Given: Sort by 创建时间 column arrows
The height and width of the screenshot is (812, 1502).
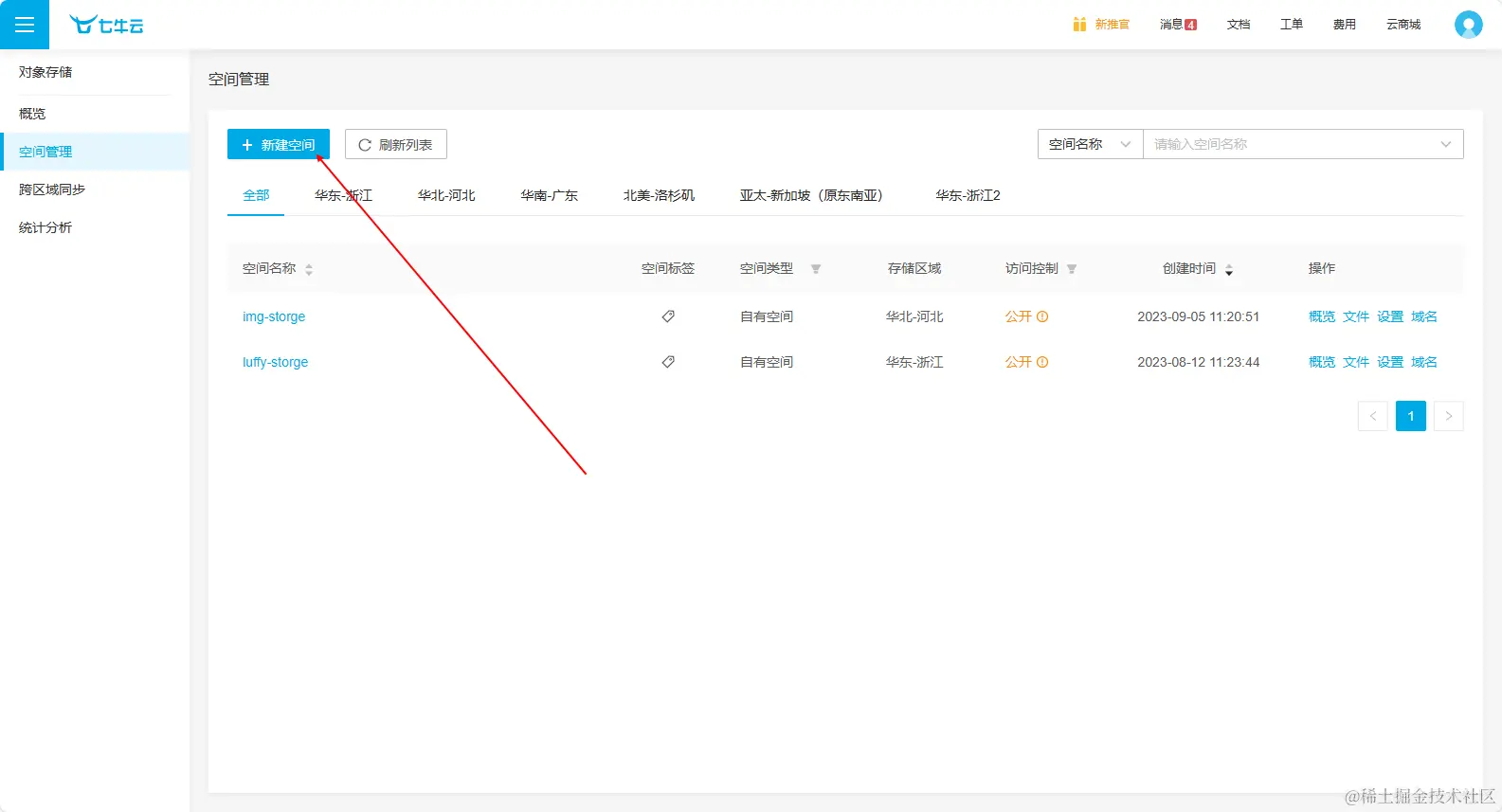Looking at the screenshot, I should (x=1229, y=269).
